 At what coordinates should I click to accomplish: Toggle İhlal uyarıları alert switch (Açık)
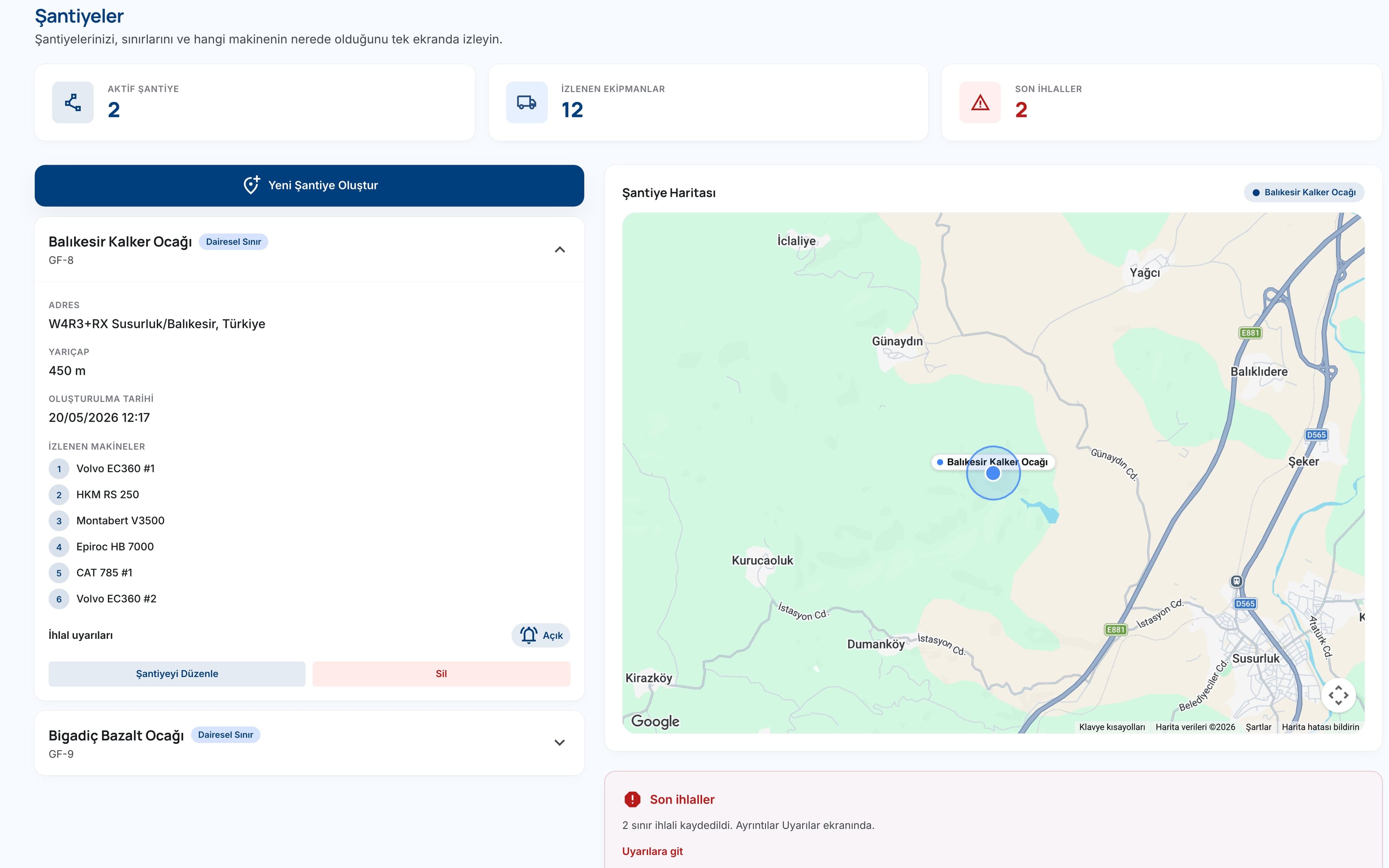541,635
